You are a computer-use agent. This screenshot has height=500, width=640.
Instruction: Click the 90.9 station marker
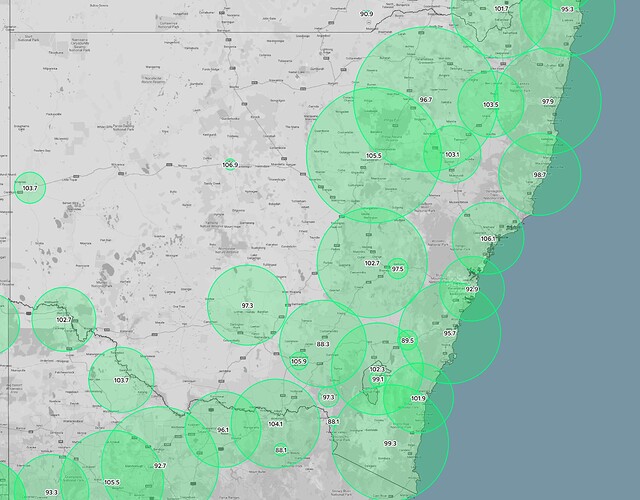367,14
